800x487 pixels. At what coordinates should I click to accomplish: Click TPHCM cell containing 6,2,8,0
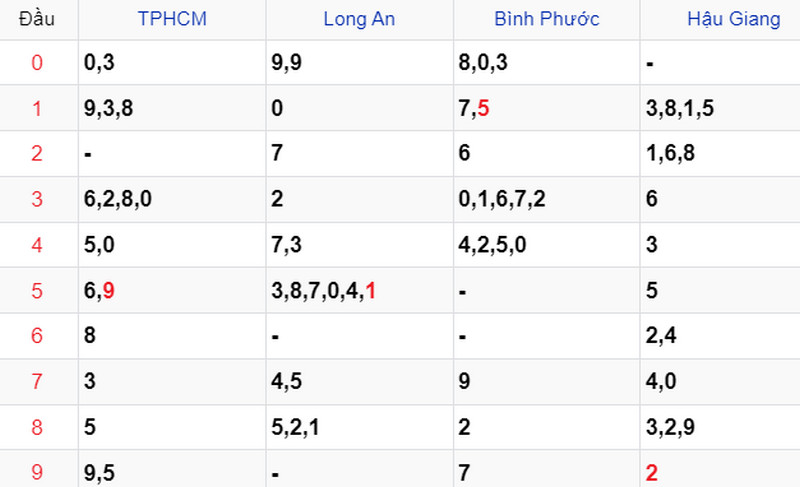pos(172,199)
